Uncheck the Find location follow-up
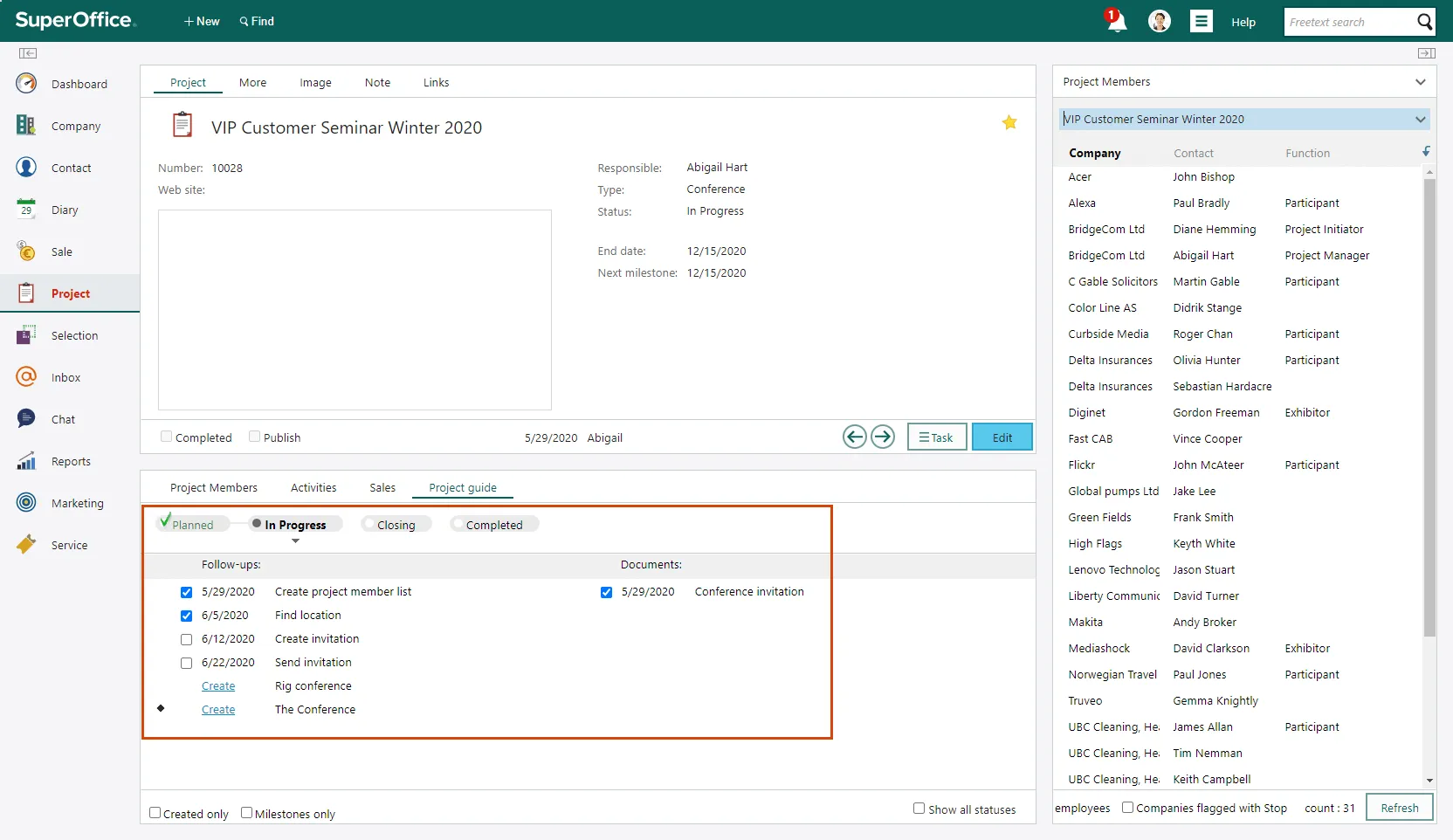1453x840 pixels. (186, 616)
